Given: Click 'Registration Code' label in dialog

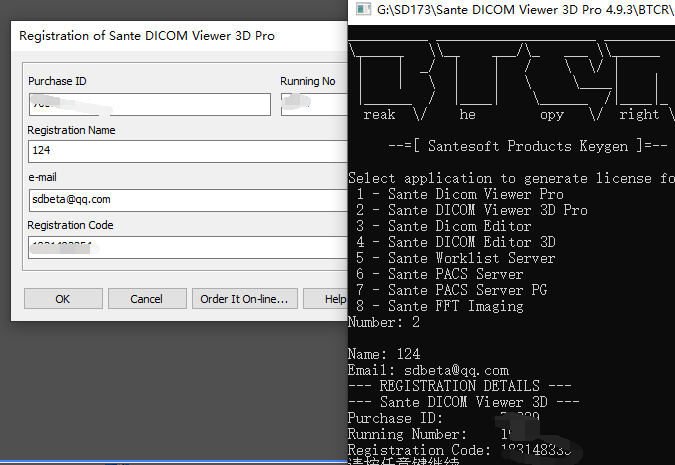Looking at the screenshot, I should pos(71,225).
